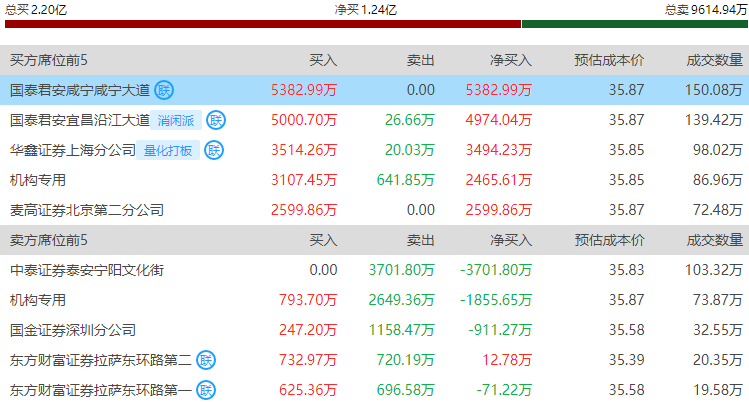
Task: Click sell amount 3701.80万 in 卖出 column
Action: coord(401,270)
